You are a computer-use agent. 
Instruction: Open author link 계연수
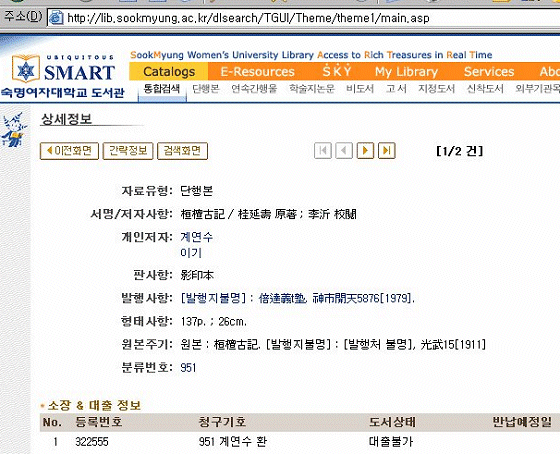pyautogui.click(x=196, y=237)
